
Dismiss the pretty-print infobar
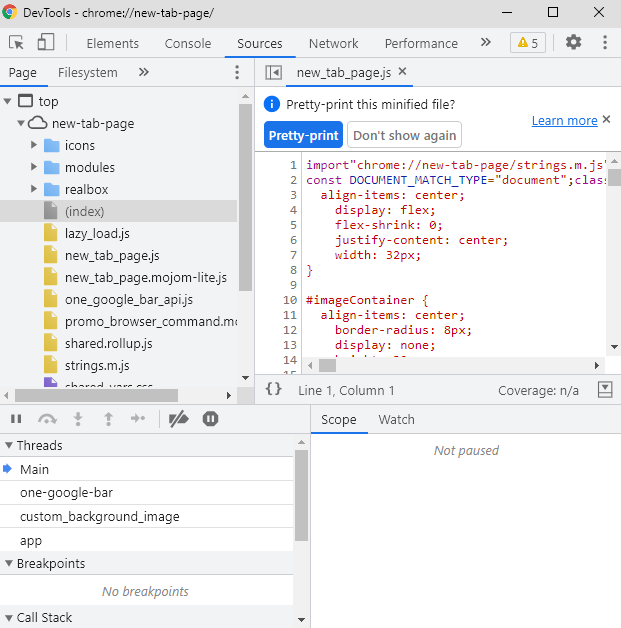(607, 119)
